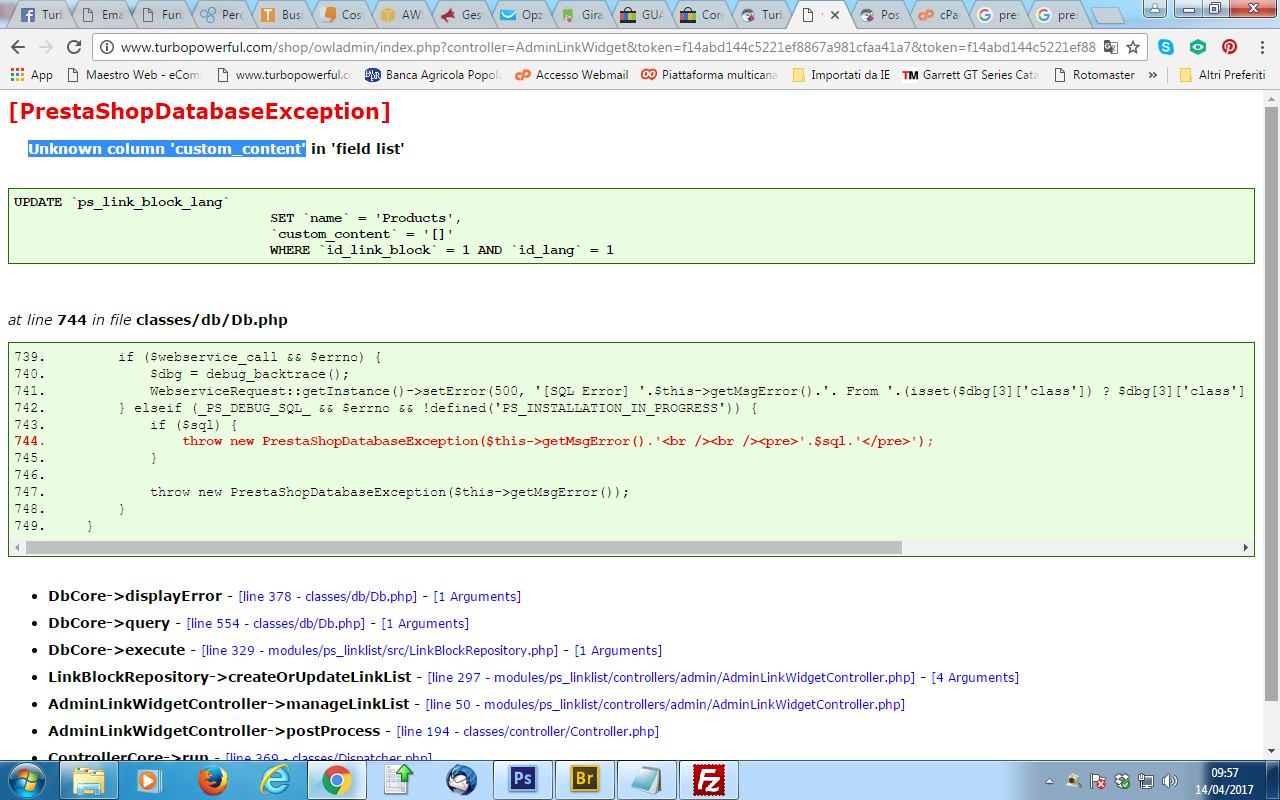Viewport: 1280px width, 800px height.
Task: Click the clock showing 09:57
Action: 1224,772
